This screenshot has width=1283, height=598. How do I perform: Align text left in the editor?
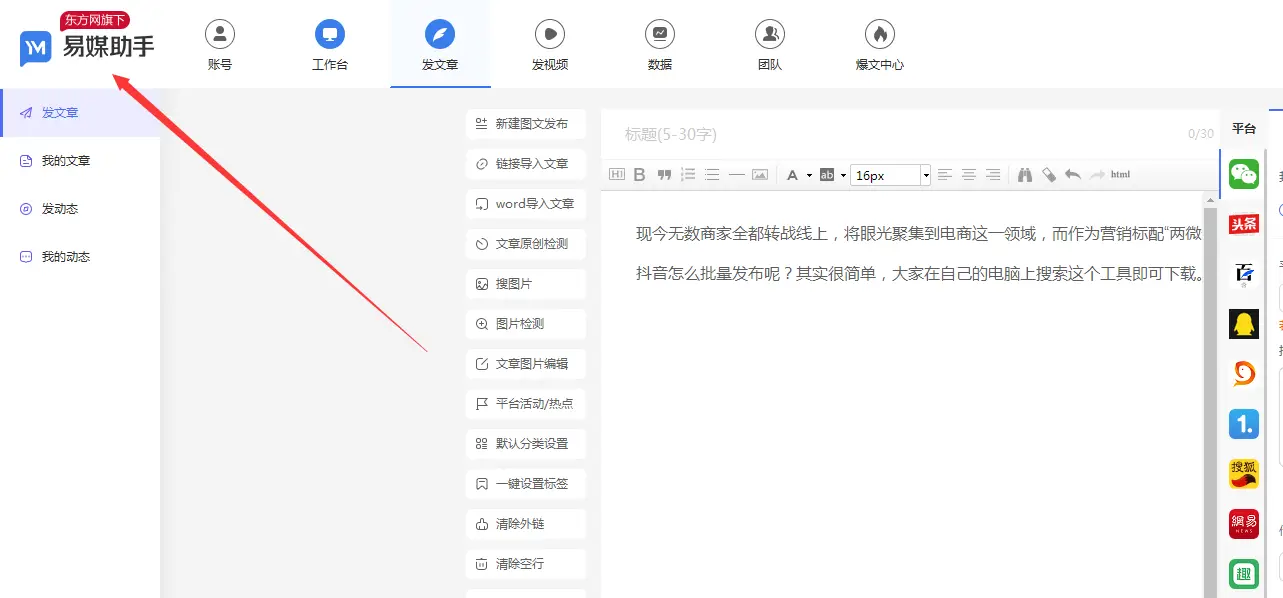945,175
